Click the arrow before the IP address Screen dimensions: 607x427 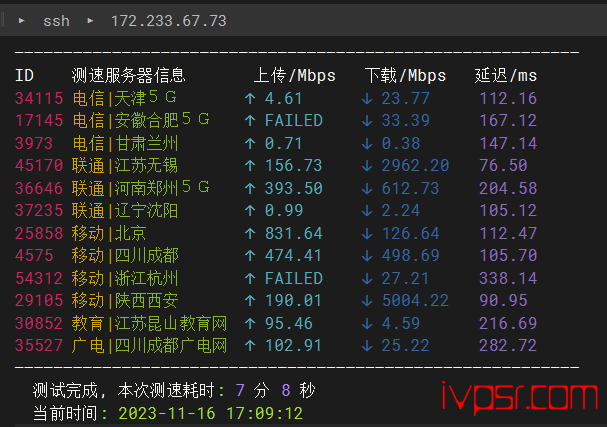point(90,21)
